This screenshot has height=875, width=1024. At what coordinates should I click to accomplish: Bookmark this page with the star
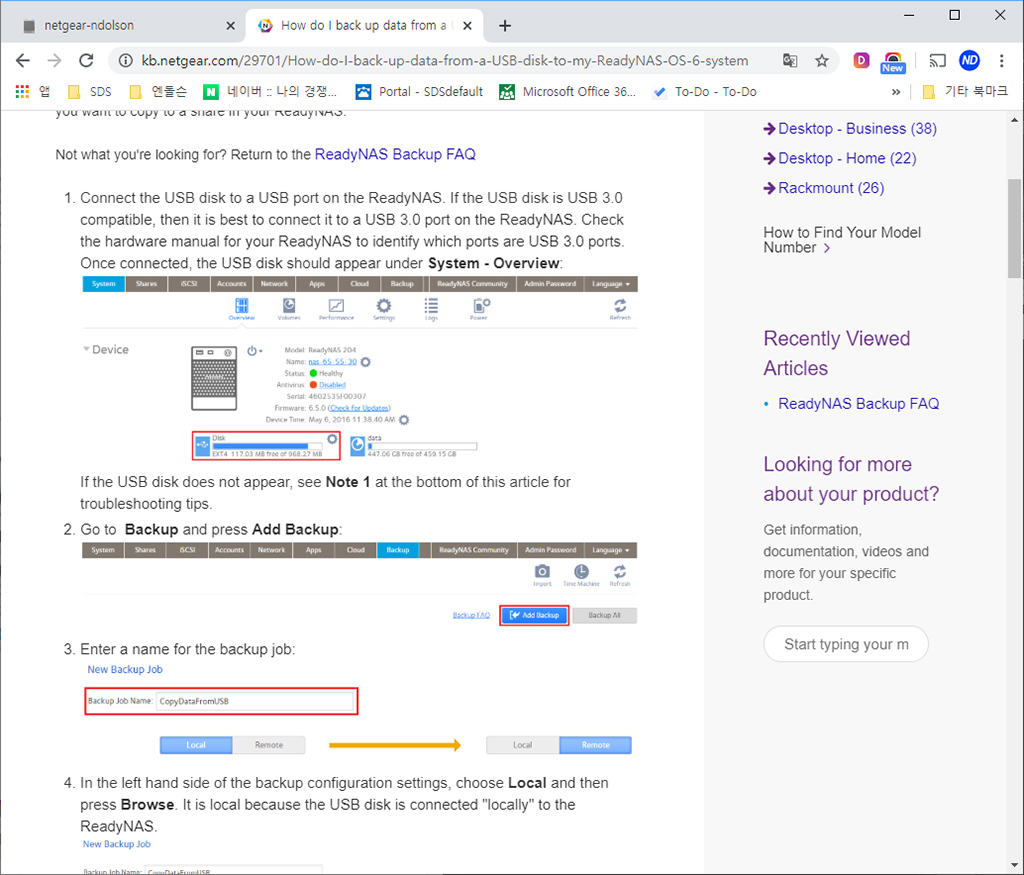coord(822,61)
